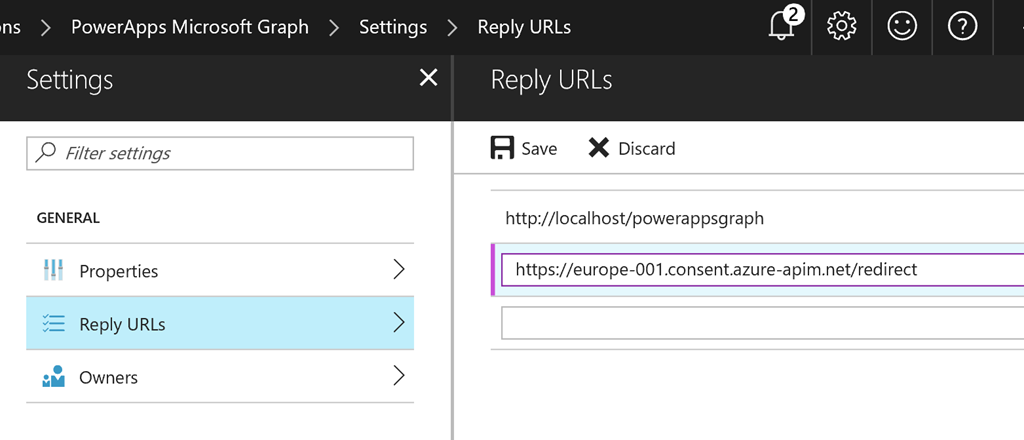Select the http://localhost/powerappsgraph URL entry
This screenshot has width=1024, height=440.
634,218
